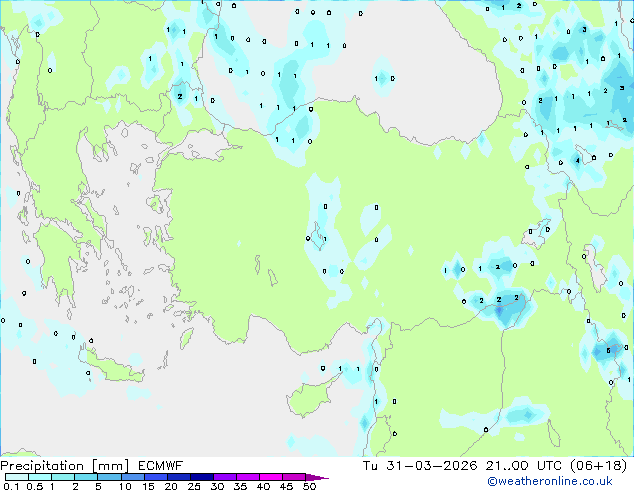Click the "21..00" time text

point(507,465)
